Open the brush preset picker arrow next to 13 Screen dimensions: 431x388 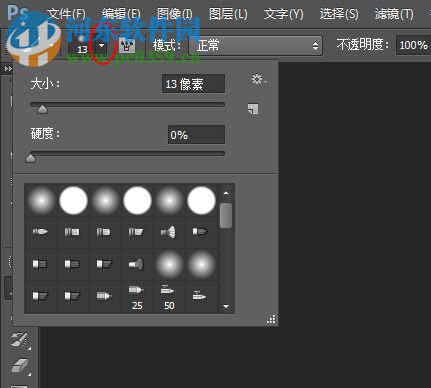pyautogui.click(x=102, y=46)
